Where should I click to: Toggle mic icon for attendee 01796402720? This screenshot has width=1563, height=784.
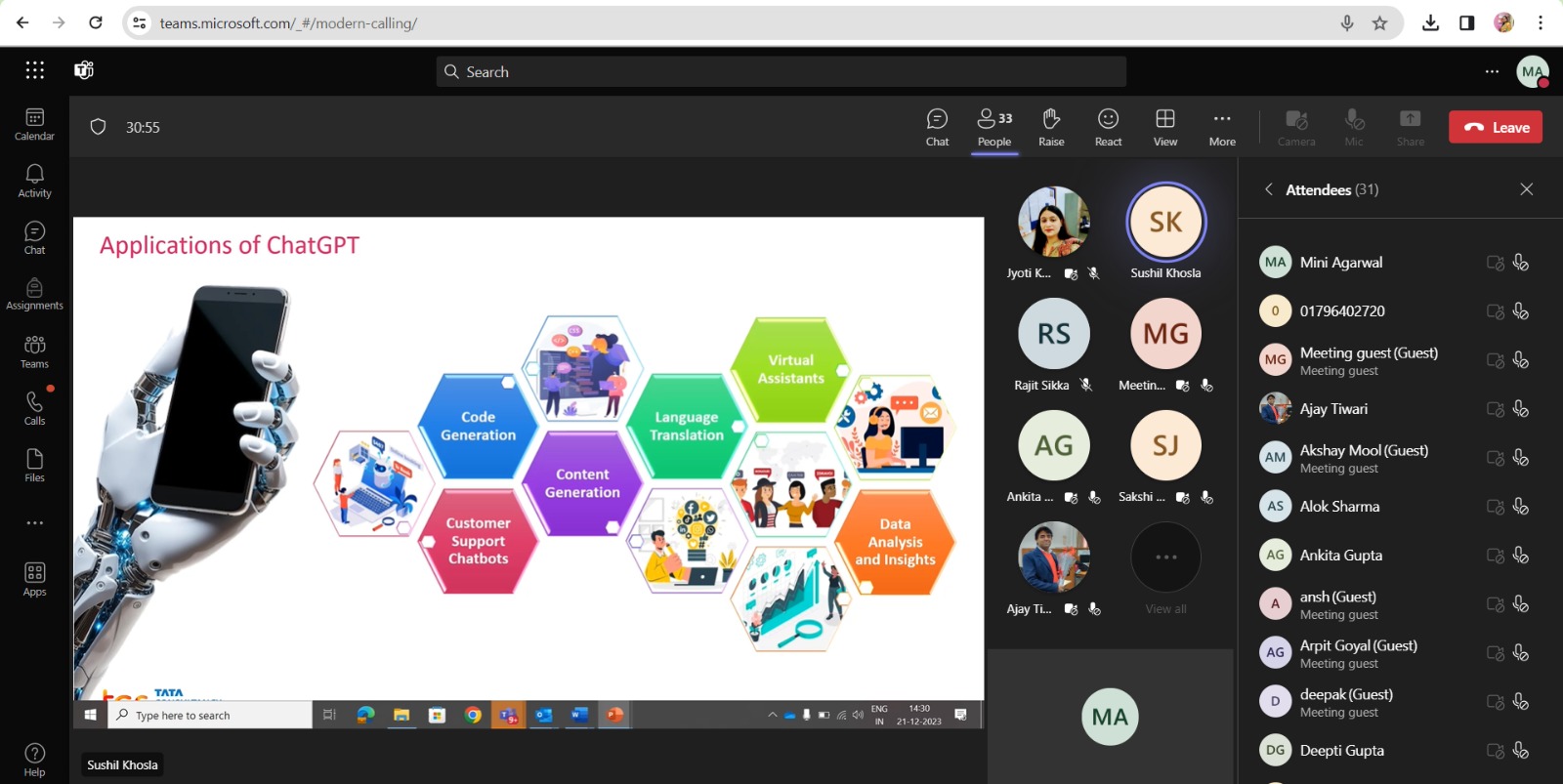pos(1521,311)
